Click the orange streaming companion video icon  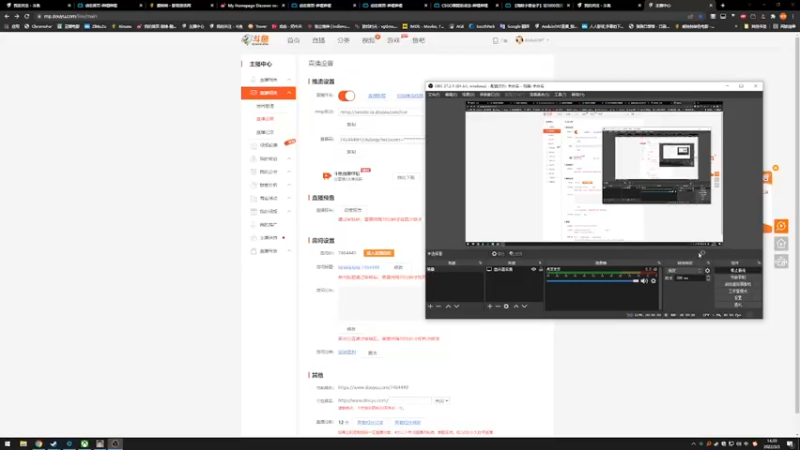pyautogui.click(x=327, y=176)
